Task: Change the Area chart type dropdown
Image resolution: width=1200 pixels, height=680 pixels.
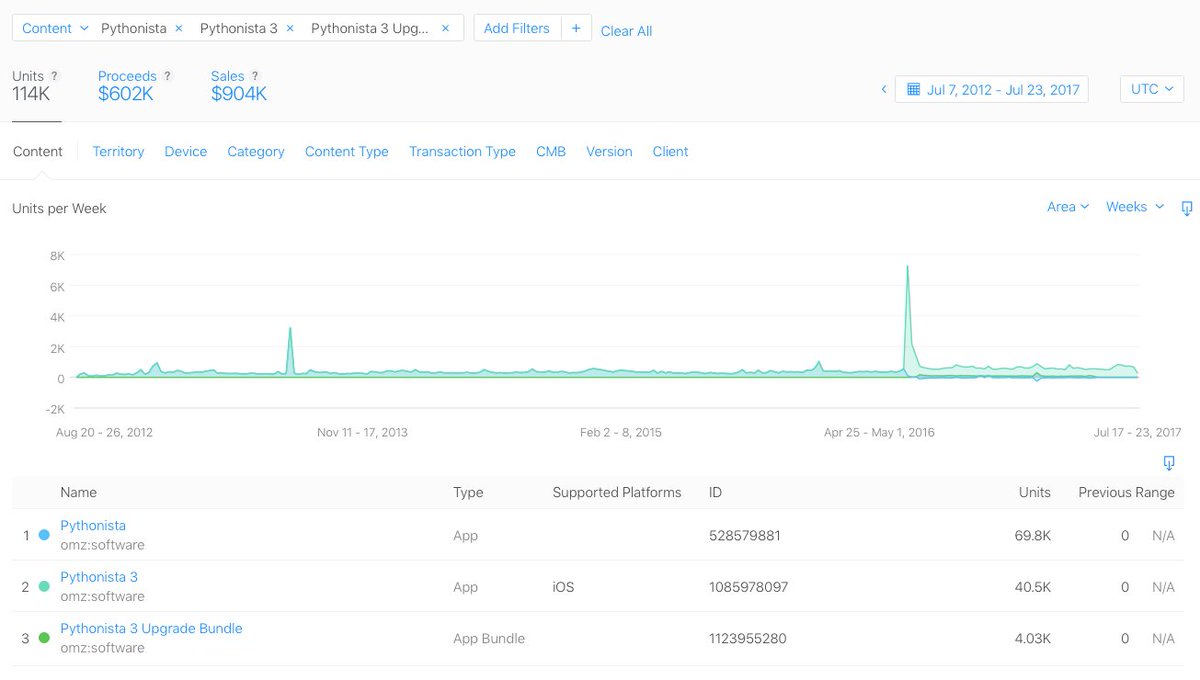Action: click(1068, 207)
